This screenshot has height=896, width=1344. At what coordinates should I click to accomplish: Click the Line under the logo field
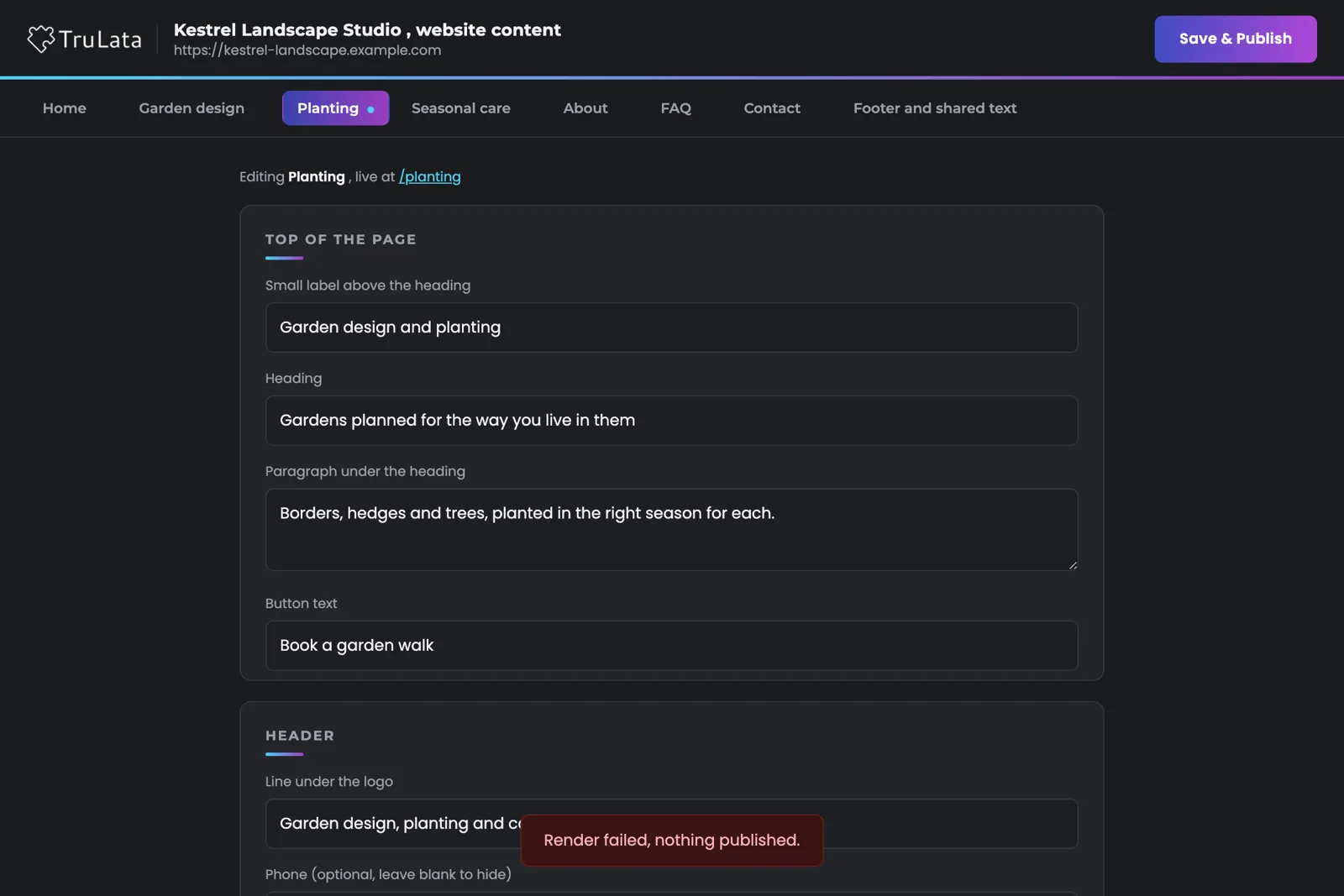(671, 824)
